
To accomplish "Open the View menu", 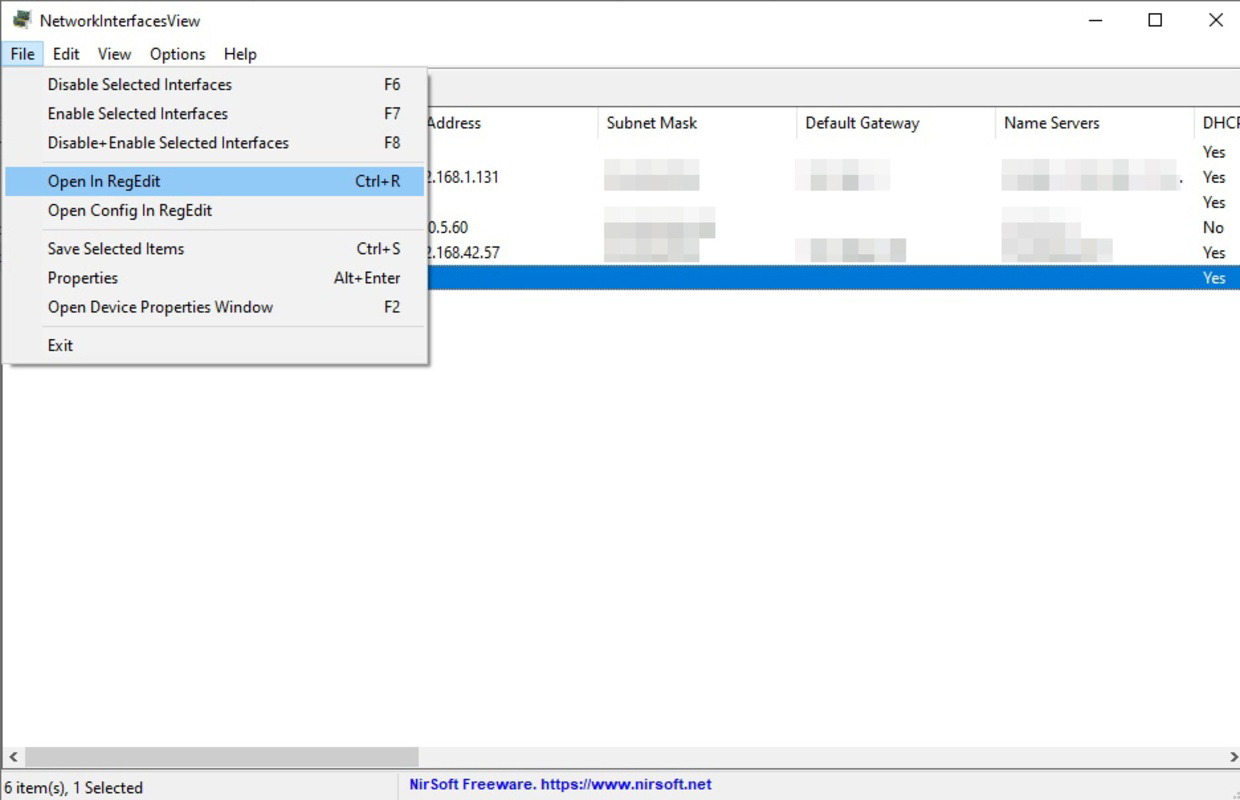I will [x=114, y=54].
